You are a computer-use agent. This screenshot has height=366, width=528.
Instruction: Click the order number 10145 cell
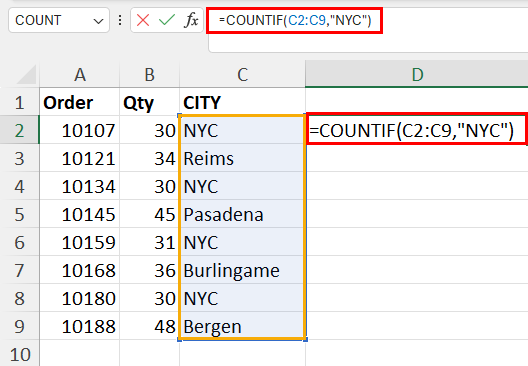[79, 214]
